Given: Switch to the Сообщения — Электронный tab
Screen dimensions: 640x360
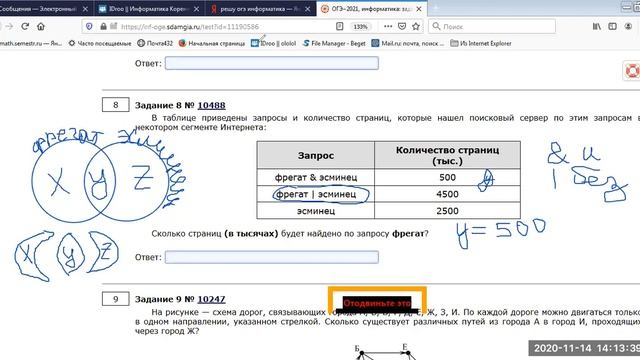Looking at the screenshot, I should (39, 9).
